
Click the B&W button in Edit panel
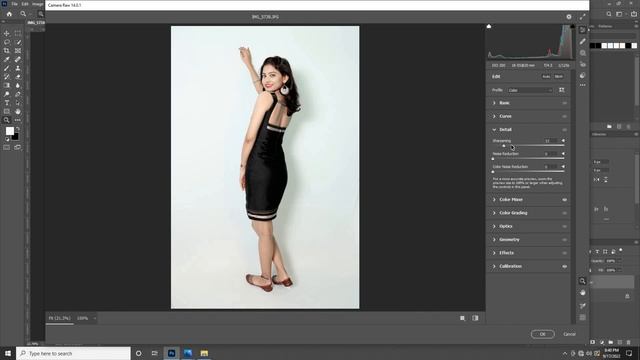[559, 77]
